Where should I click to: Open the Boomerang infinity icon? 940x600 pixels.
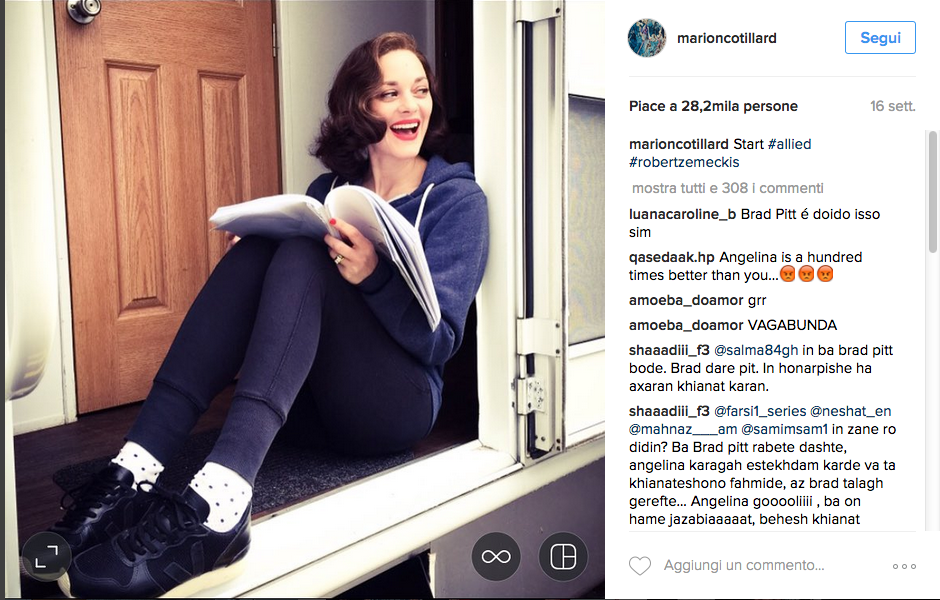pyautogui.click(x=496, y=557)
